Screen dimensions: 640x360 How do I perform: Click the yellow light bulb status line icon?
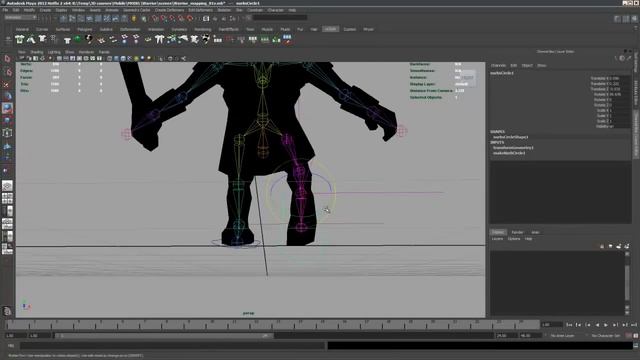click(134, 18)
